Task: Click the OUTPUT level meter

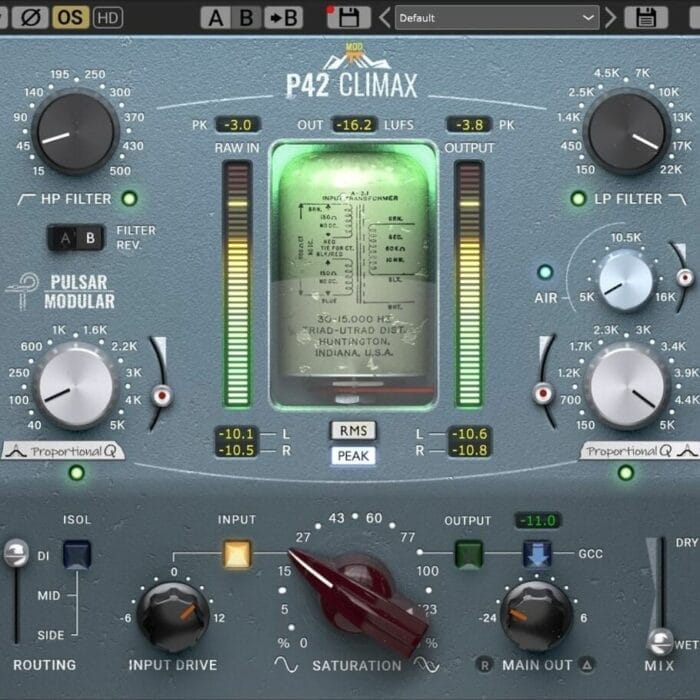Action: pyautogui.click(x=469, y=284)
